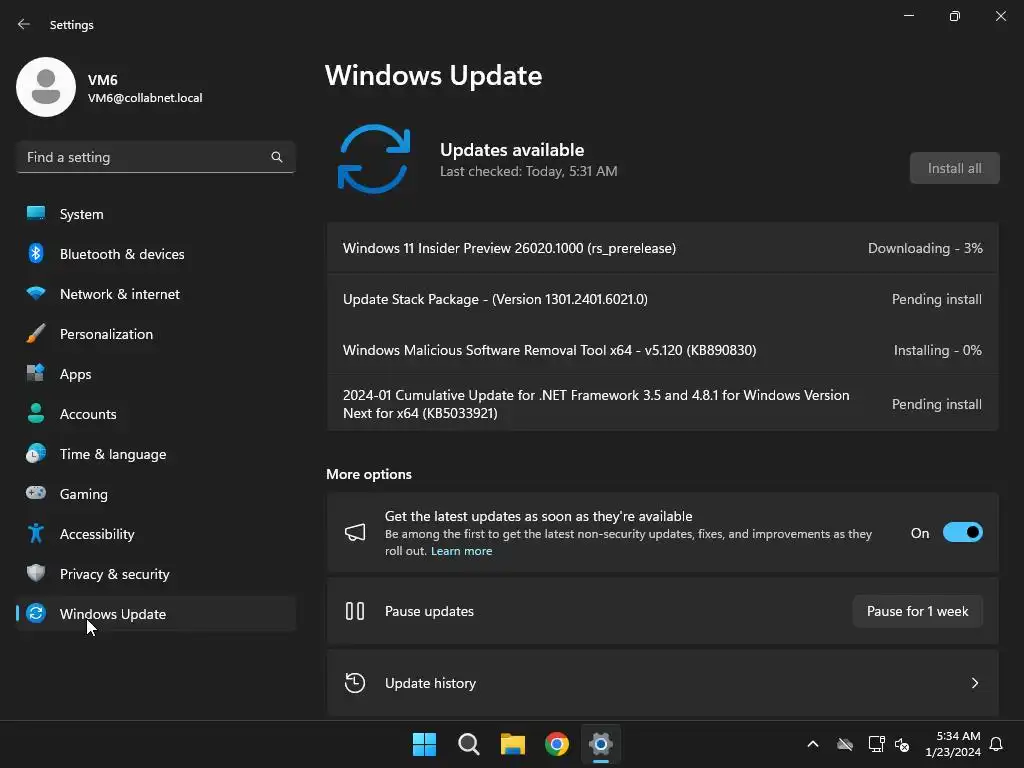Click the Downloading - 3% status

[925, 248]
